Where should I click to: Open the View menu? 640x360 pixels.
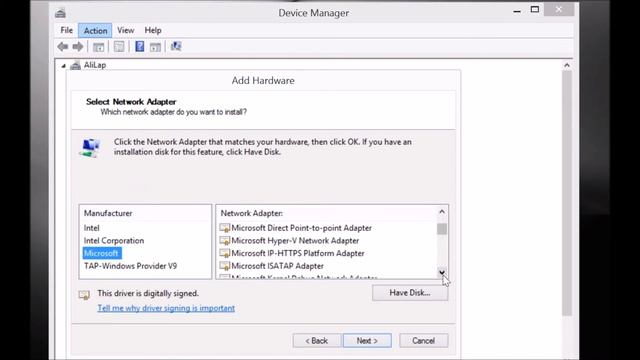[126, 31]
